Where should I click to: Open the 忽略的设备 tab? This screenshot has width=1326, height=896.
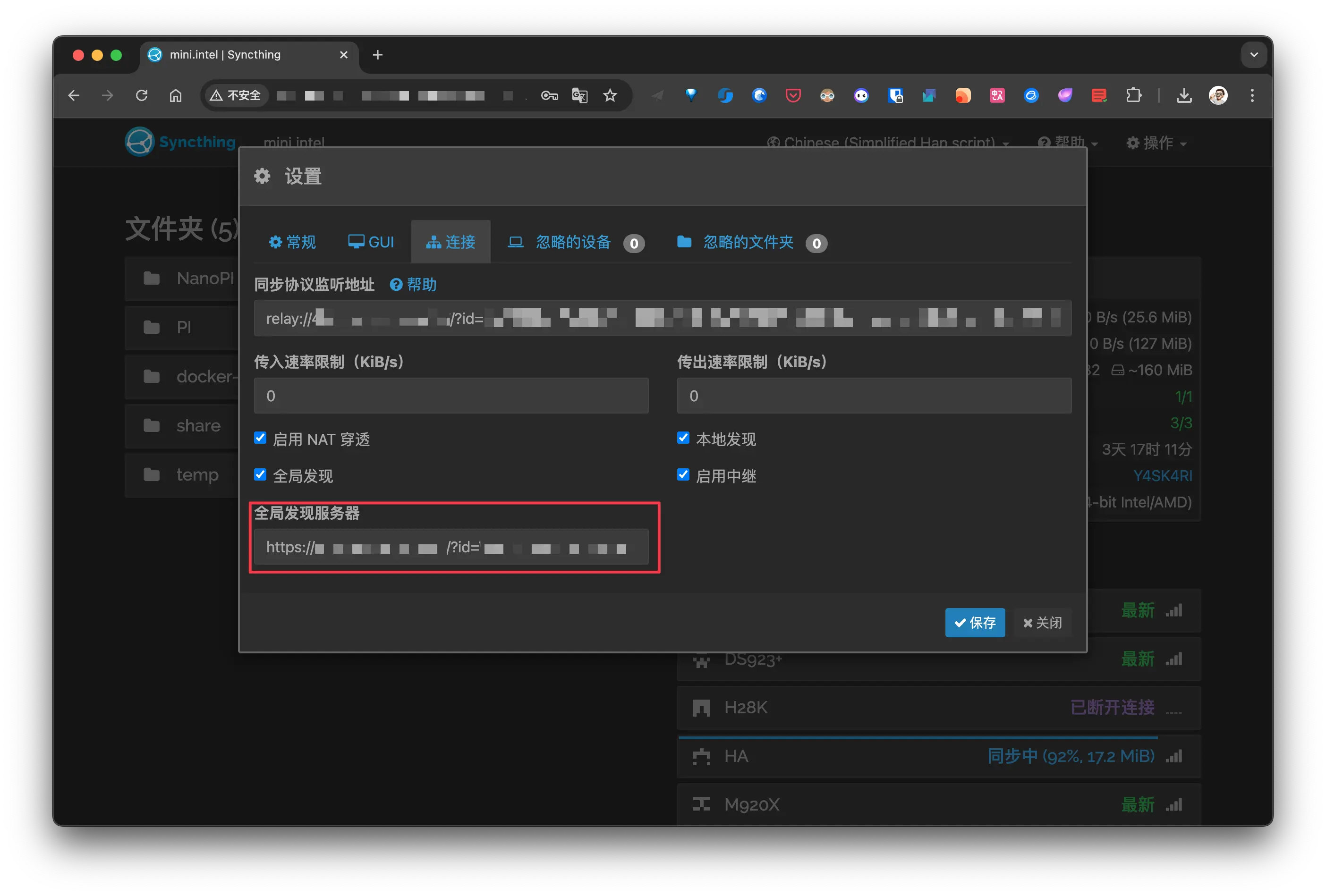573,242
